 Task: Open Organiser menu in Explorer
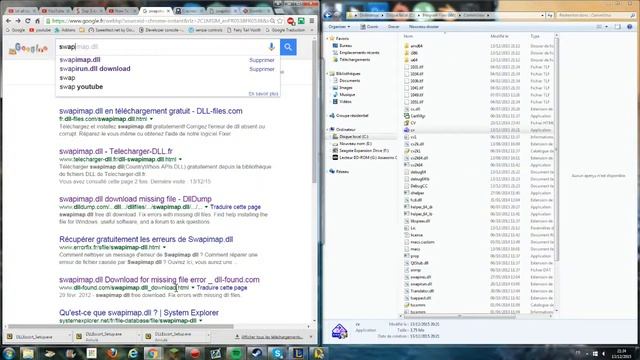[x=339, y=27]
